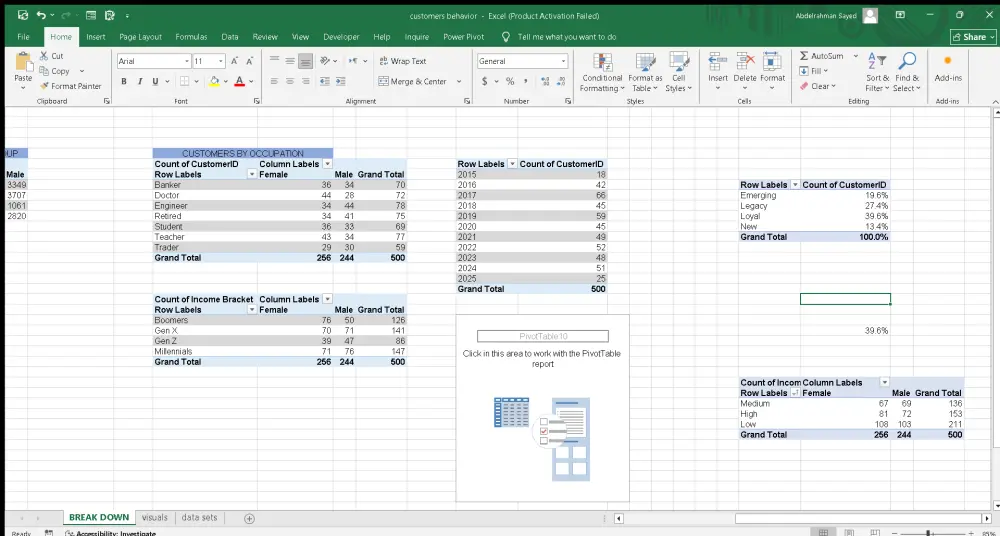Viewport: 1000px width, 536px height.
Task: Click the Decrease Decimal icon
Action: (x=561, y=82)
